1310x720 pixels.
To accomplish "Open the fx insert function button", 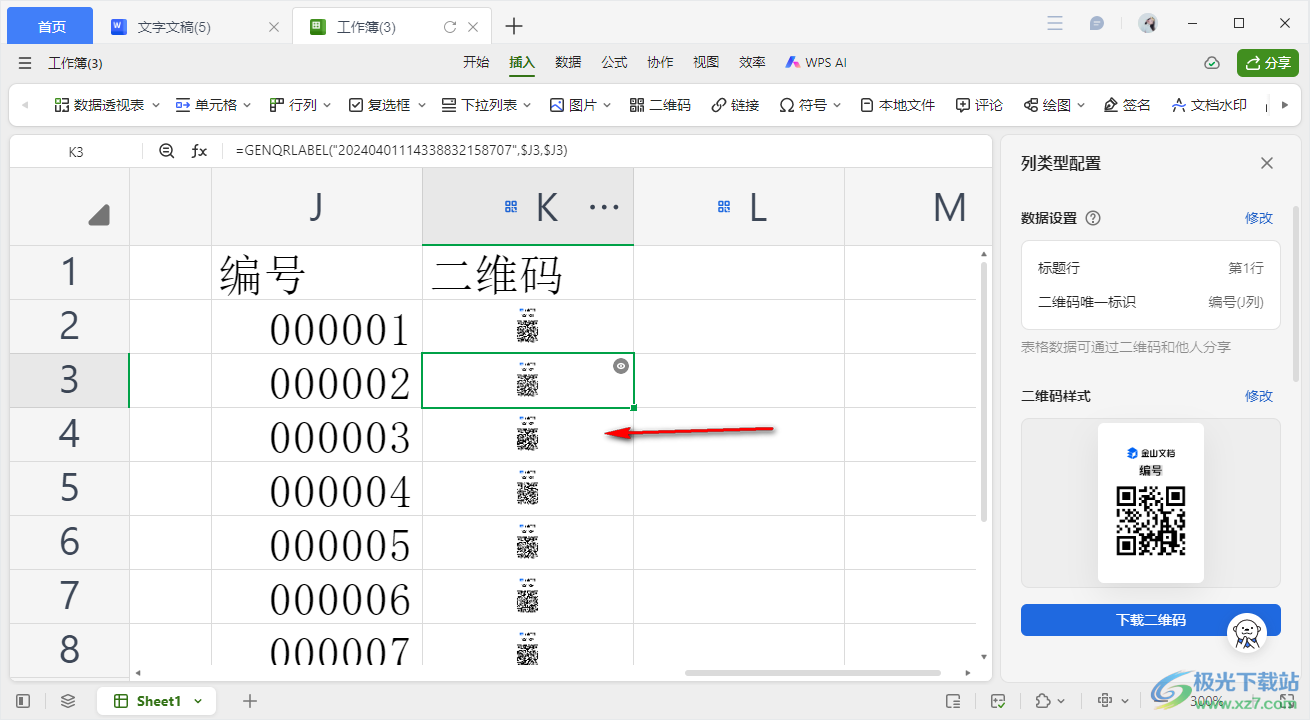I will pyautogui.click(x=199, y=151).
